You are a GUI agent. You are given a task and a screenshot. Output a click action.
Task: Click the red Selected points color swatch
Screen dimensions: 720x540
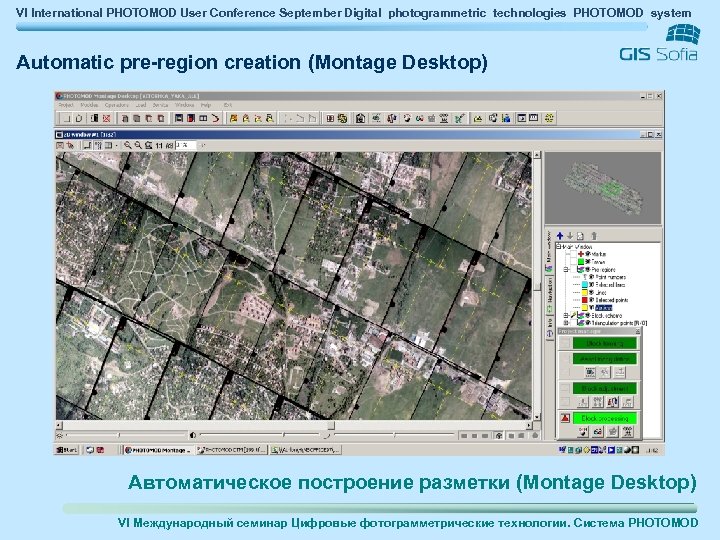point(585,300)
